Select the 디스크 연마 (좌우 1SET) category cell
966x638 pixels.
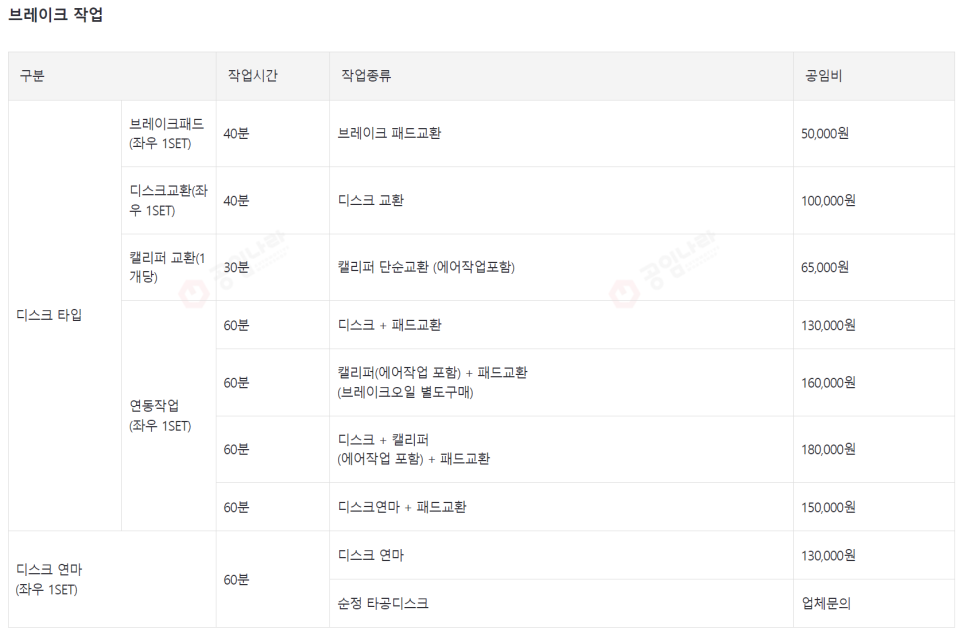(50, 578)
